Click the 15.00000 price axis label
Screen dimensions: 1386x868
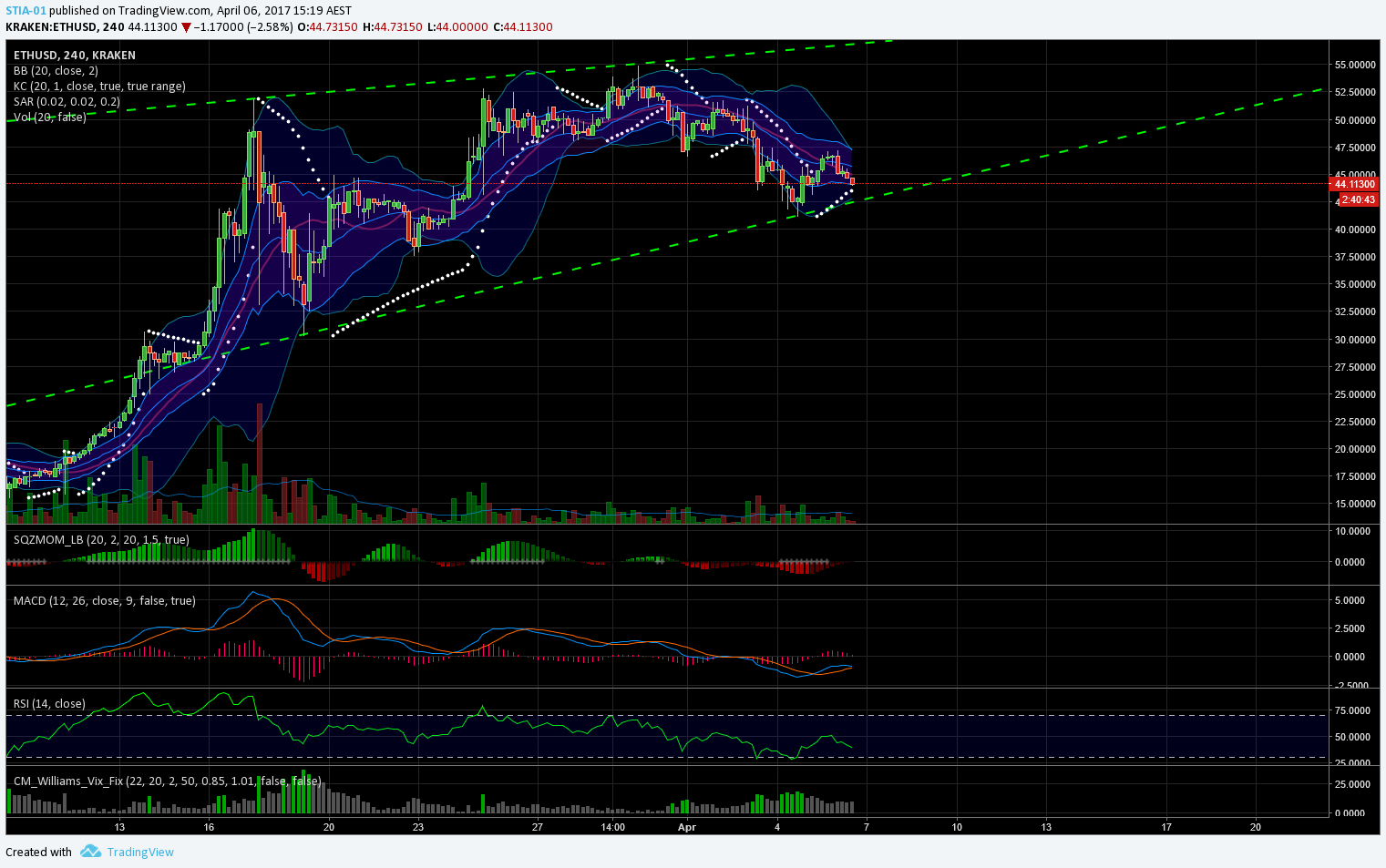(x=1356, y=504)
